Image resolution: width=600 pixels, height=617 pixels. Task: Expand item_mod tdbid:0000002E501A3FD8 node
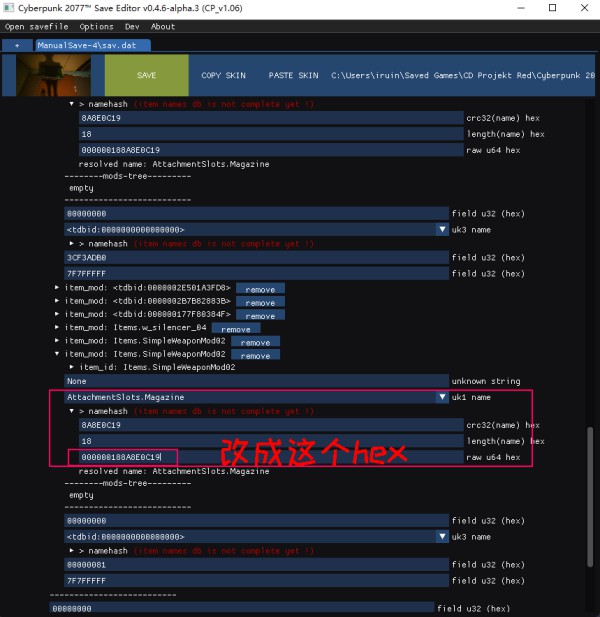pos(57,288)
